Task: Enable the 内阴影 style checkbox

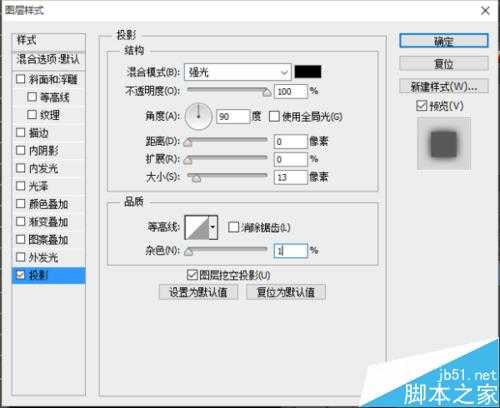Action: (21, 150)
